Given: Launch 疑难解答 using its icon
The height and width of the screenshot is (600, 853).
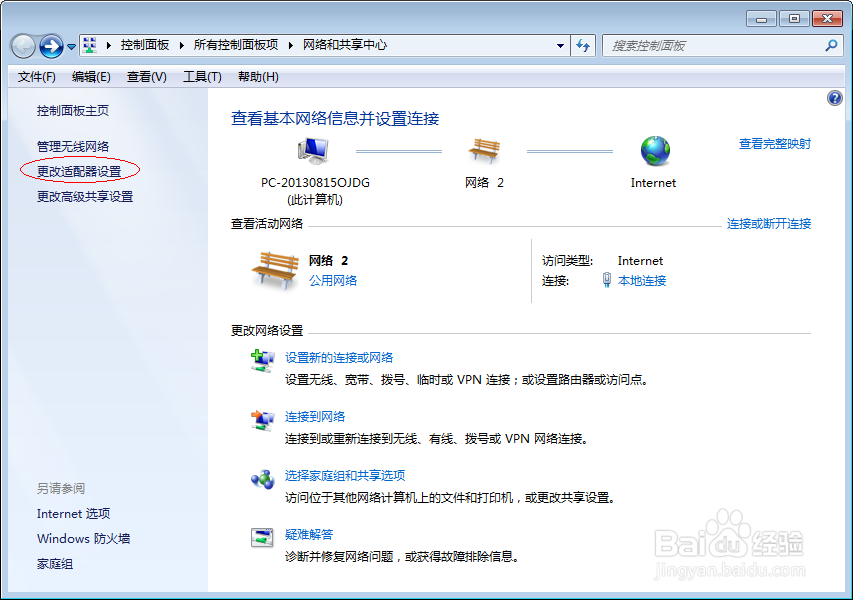Looking at the screenshot, I should 262,536.
